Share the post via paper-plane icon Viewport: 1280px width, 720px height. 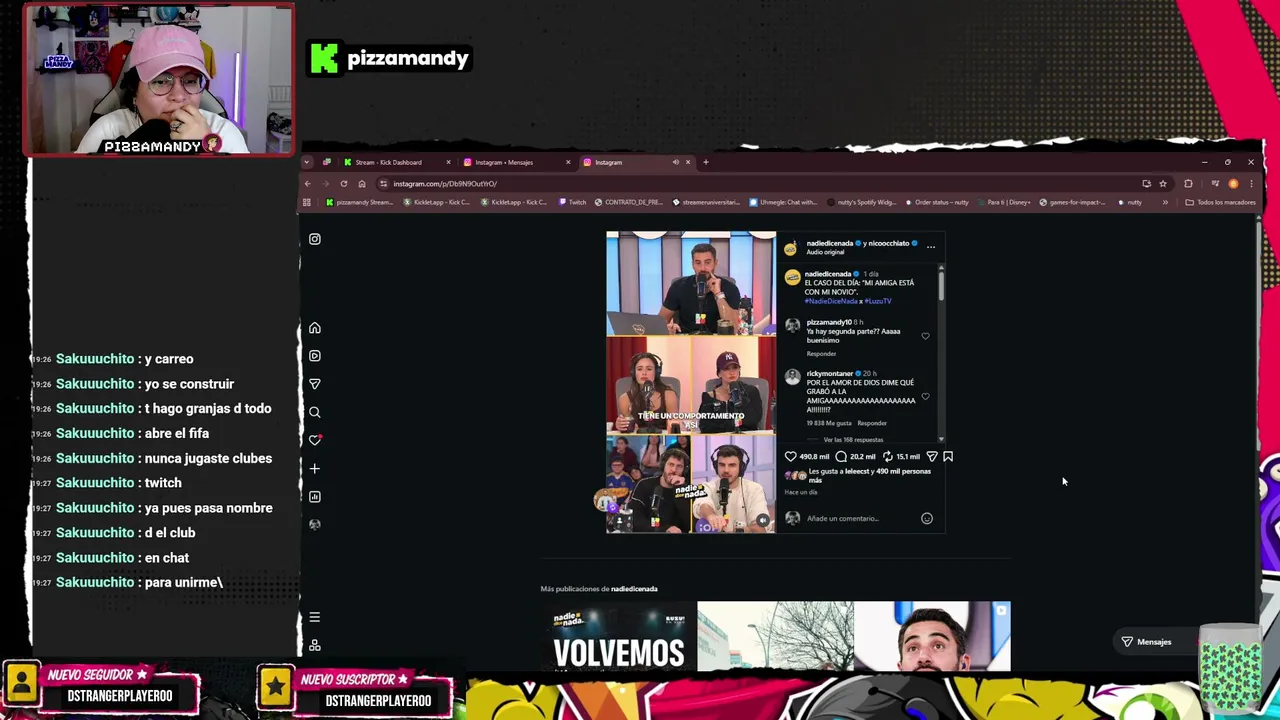pos(932,456)
